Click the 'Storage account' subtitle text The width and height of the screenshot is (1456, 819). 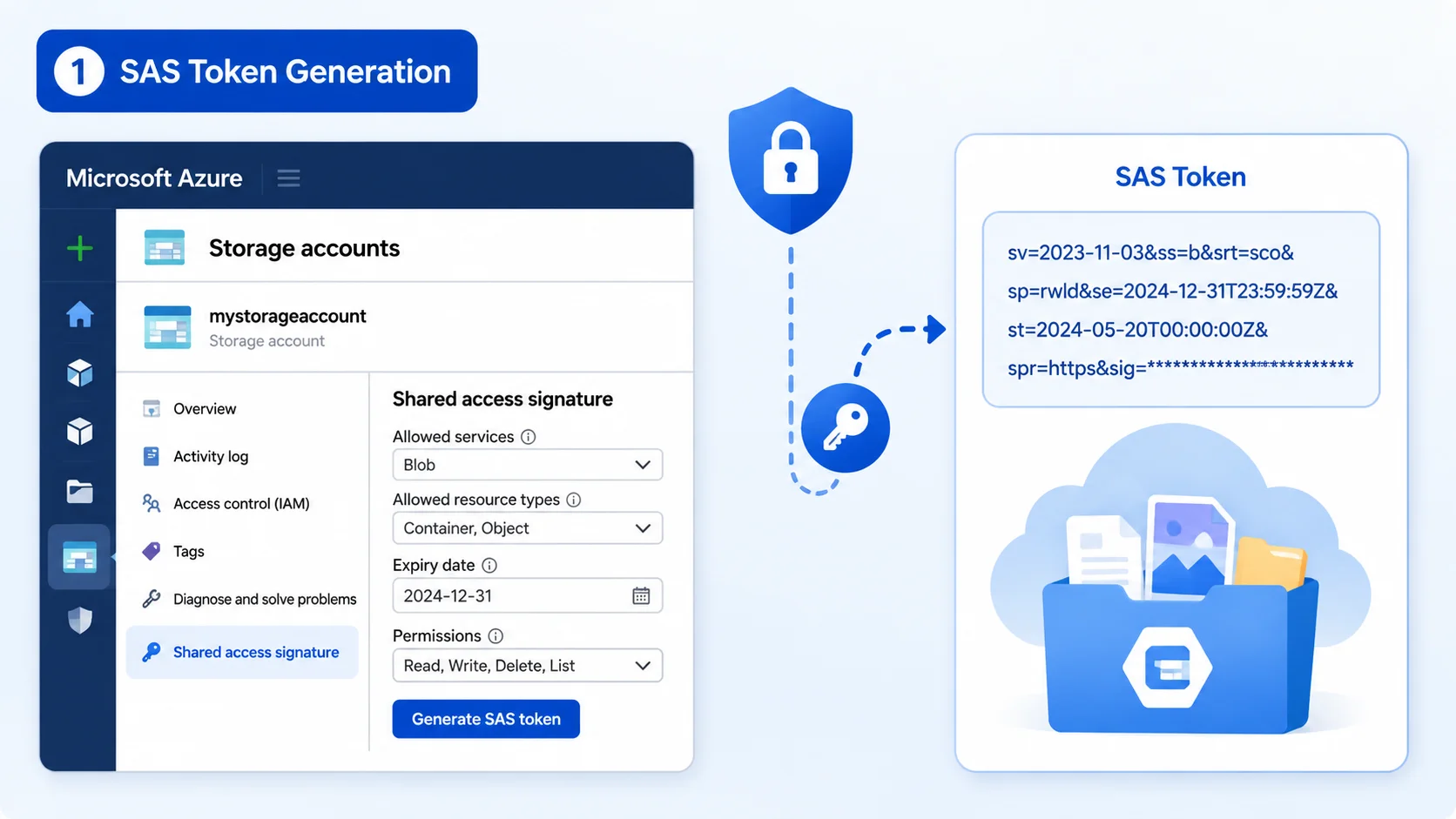click(x=266, y=341)
